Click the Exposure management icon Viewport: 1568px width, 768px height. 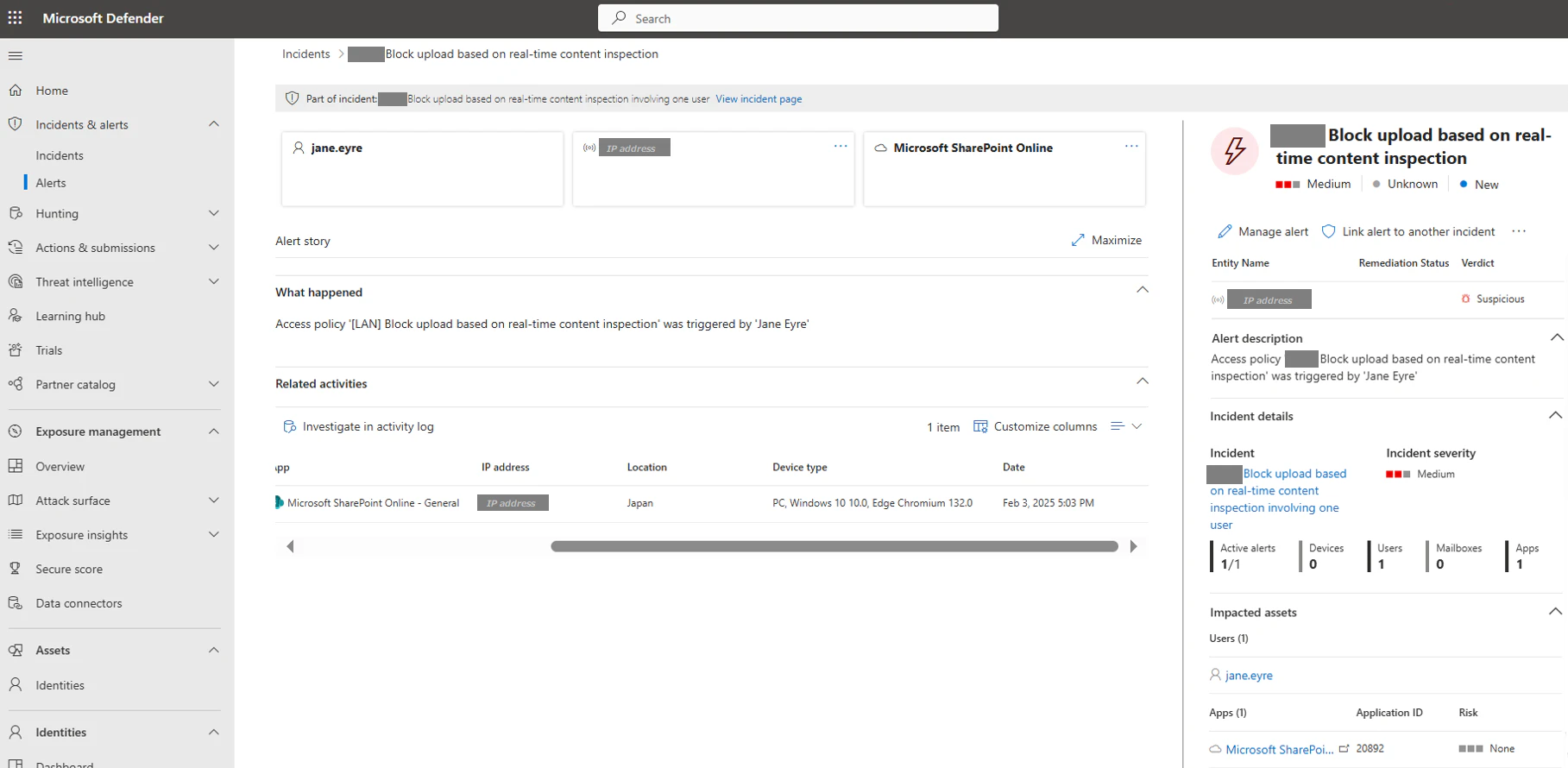click(15, 431)
